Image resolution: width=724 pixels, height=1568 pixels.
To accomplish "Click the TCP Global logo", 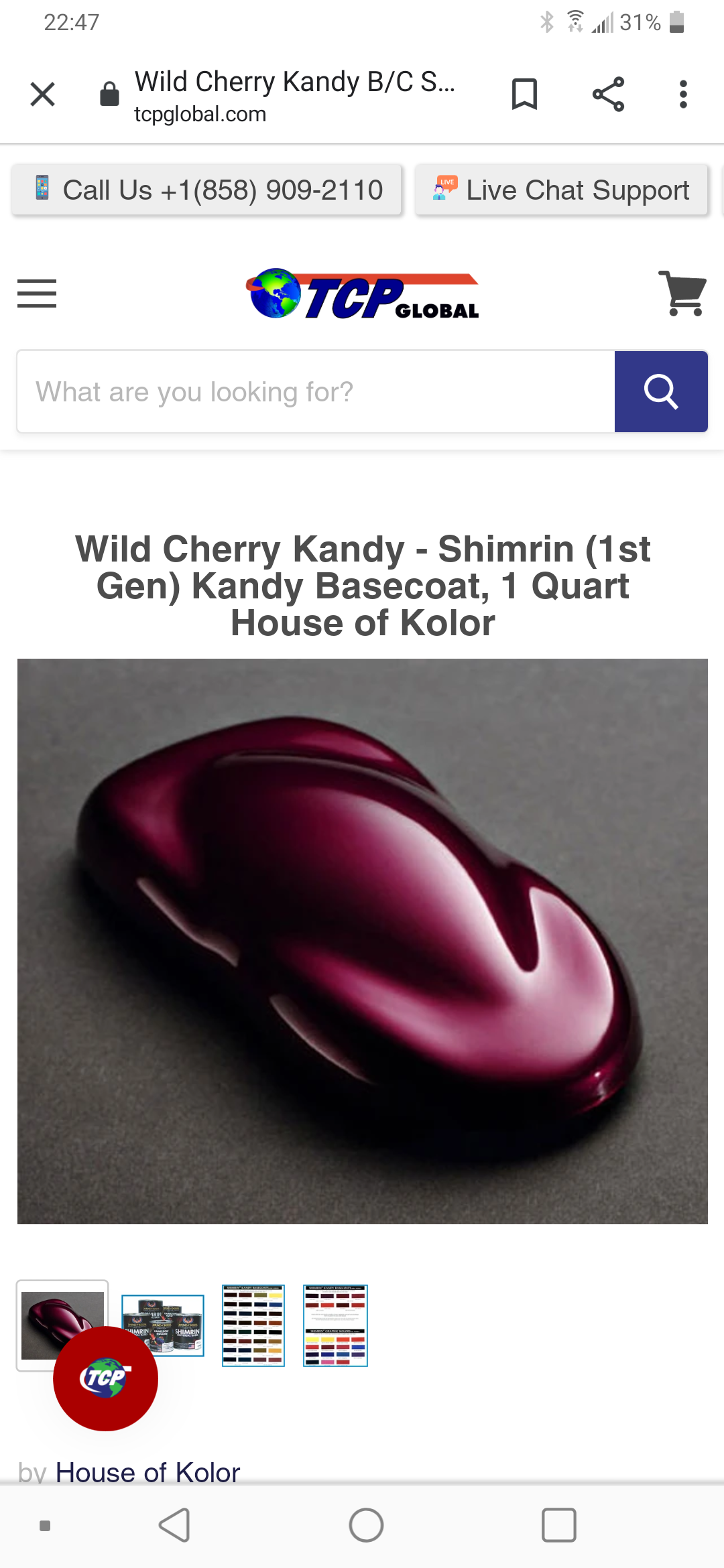I will pos(362,293).
